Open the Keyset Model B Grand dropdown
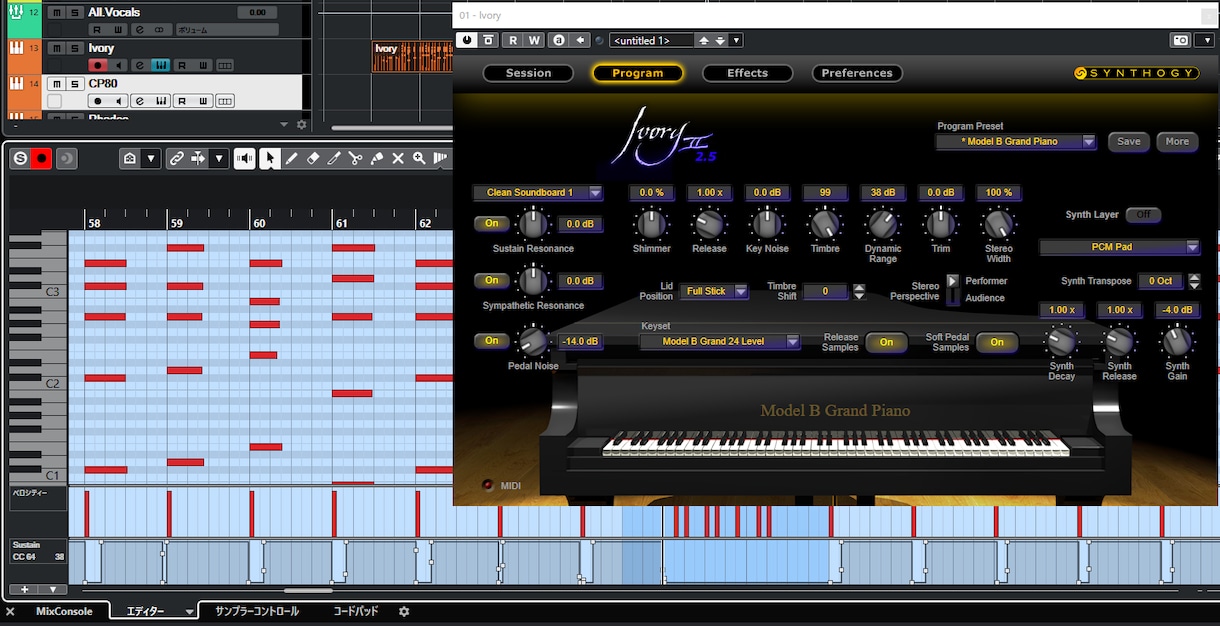 [720, 342]
